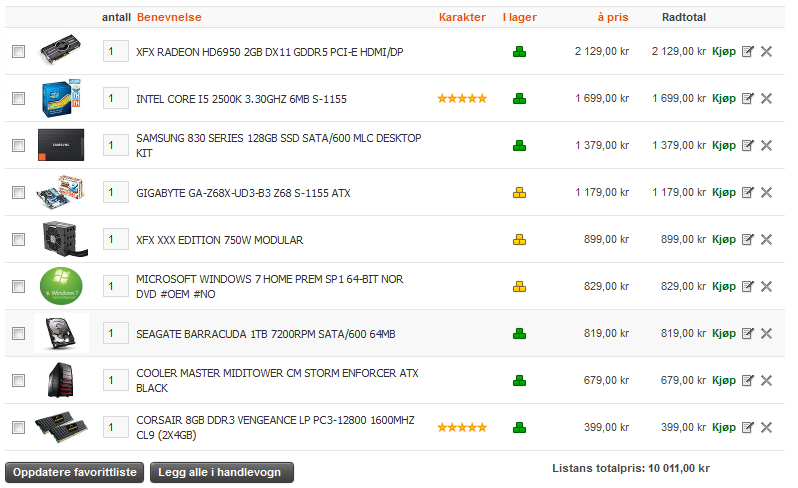
Task: Click Oppdatere favorittliste button
Action: [x=74, y=472]
